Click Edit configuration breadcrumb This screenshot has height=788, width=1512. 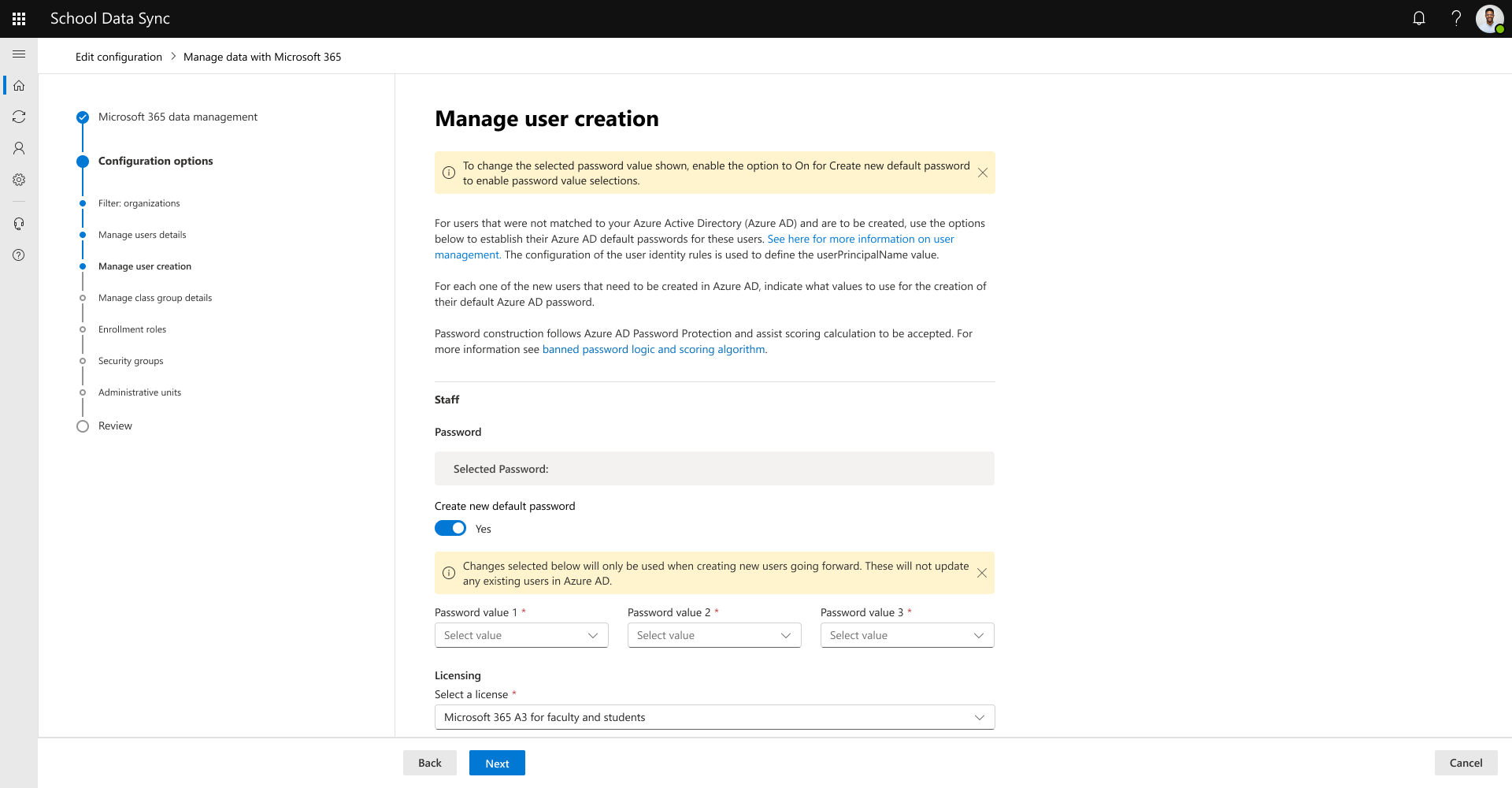119,57
